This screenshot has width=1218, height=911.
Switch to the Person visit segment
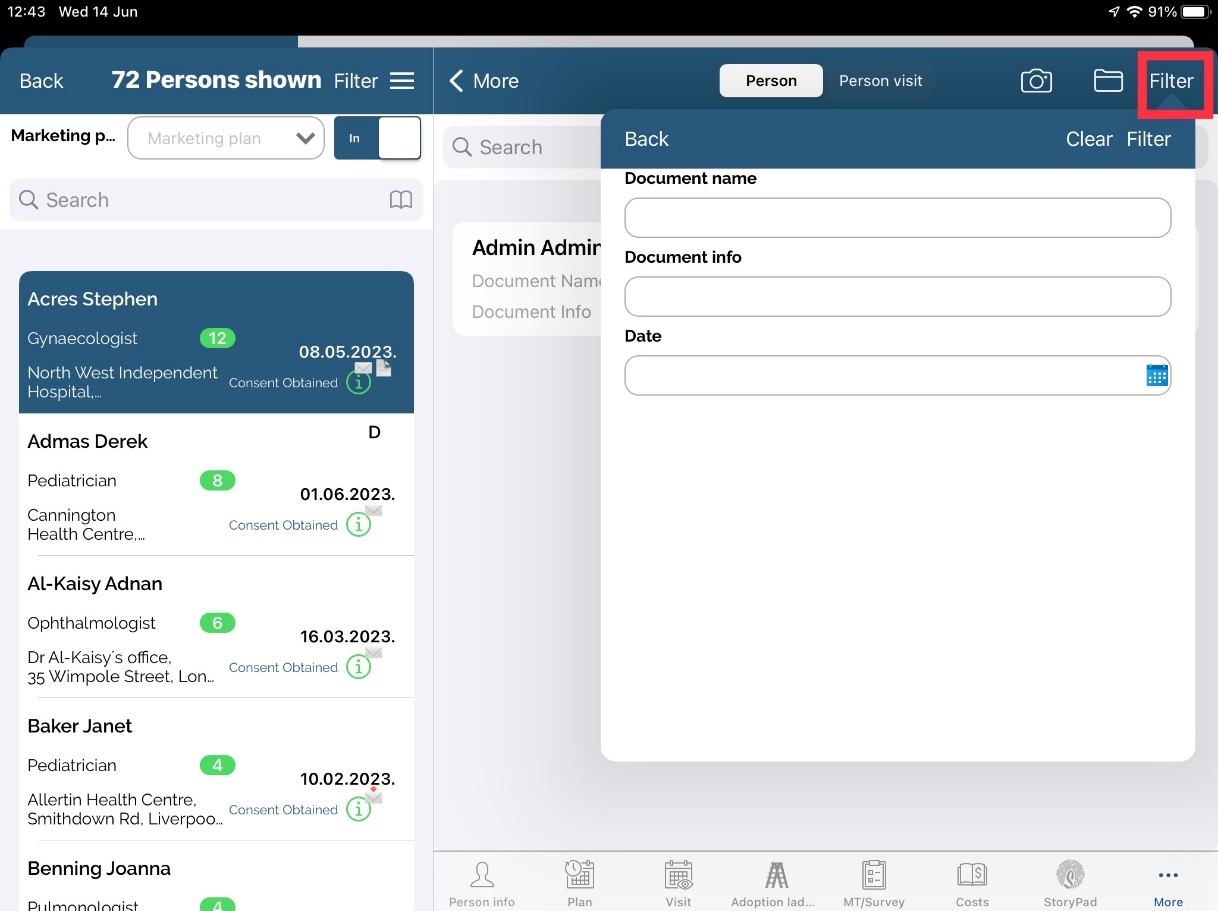pyautogui.click(x=880, y=81)
